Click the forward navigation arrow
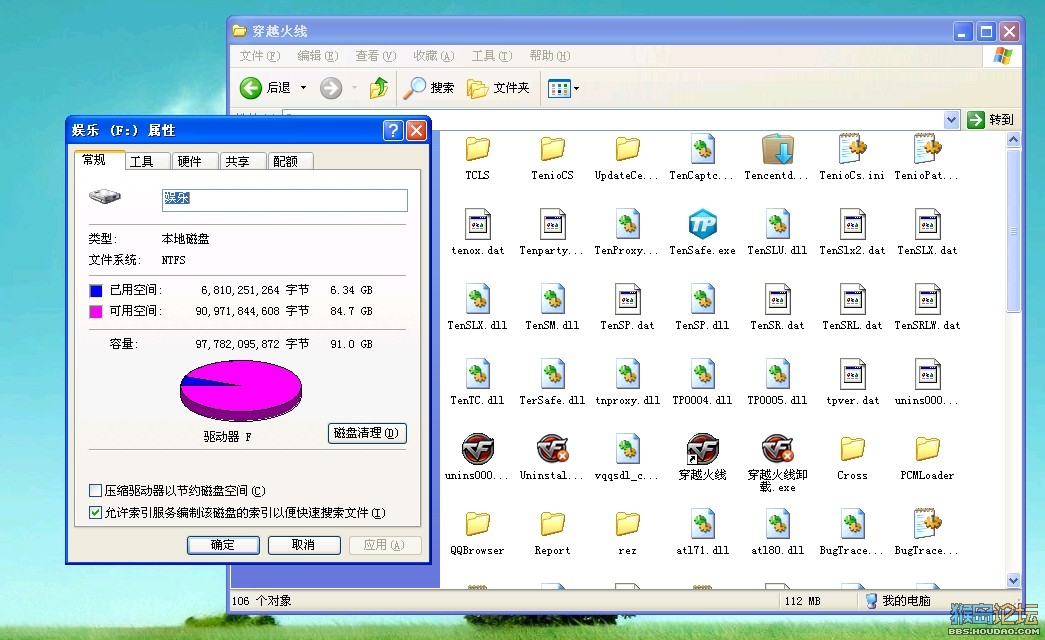1045x640 pixels. coord(331,87)
